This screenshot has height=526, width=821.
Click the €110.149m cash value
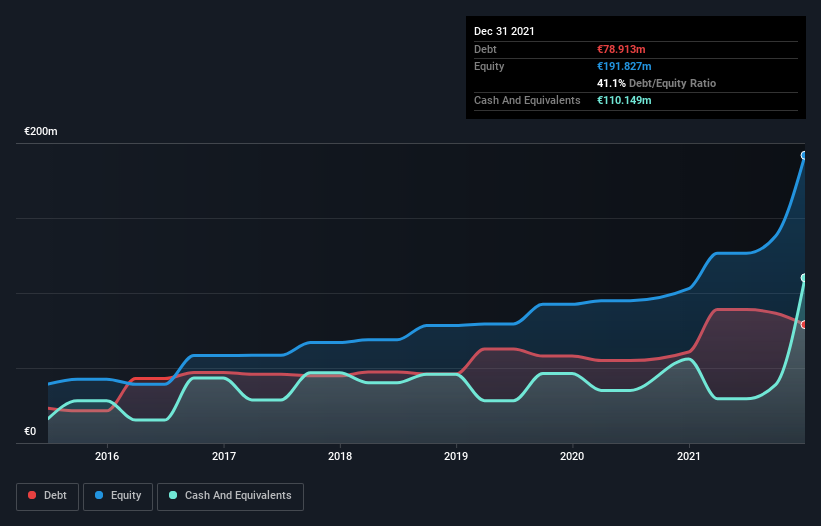coord(624,100)
